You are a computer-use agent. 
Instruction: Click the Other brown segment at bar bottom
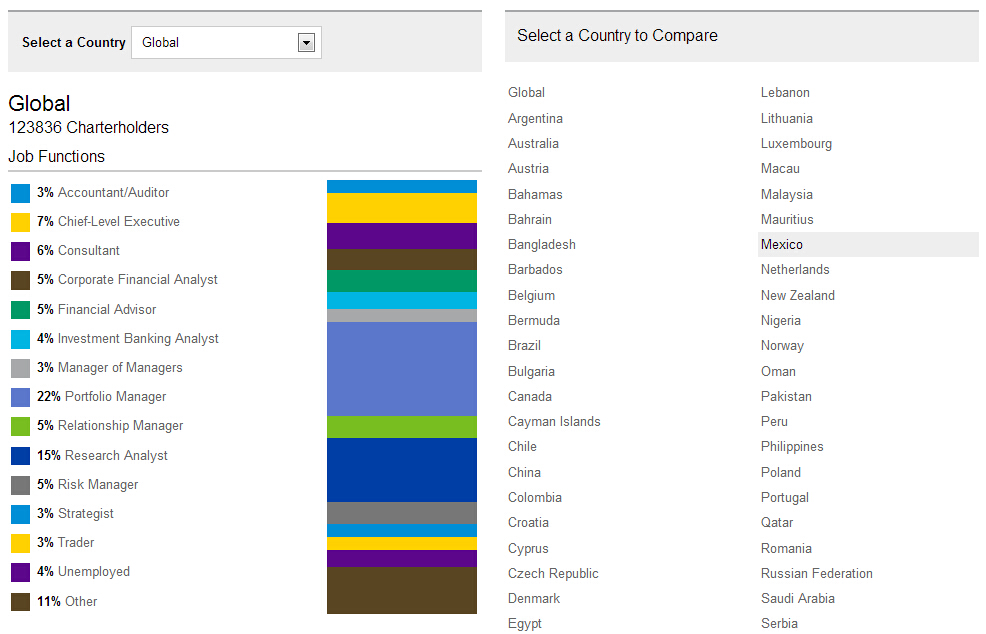click(x=401, y=590)
